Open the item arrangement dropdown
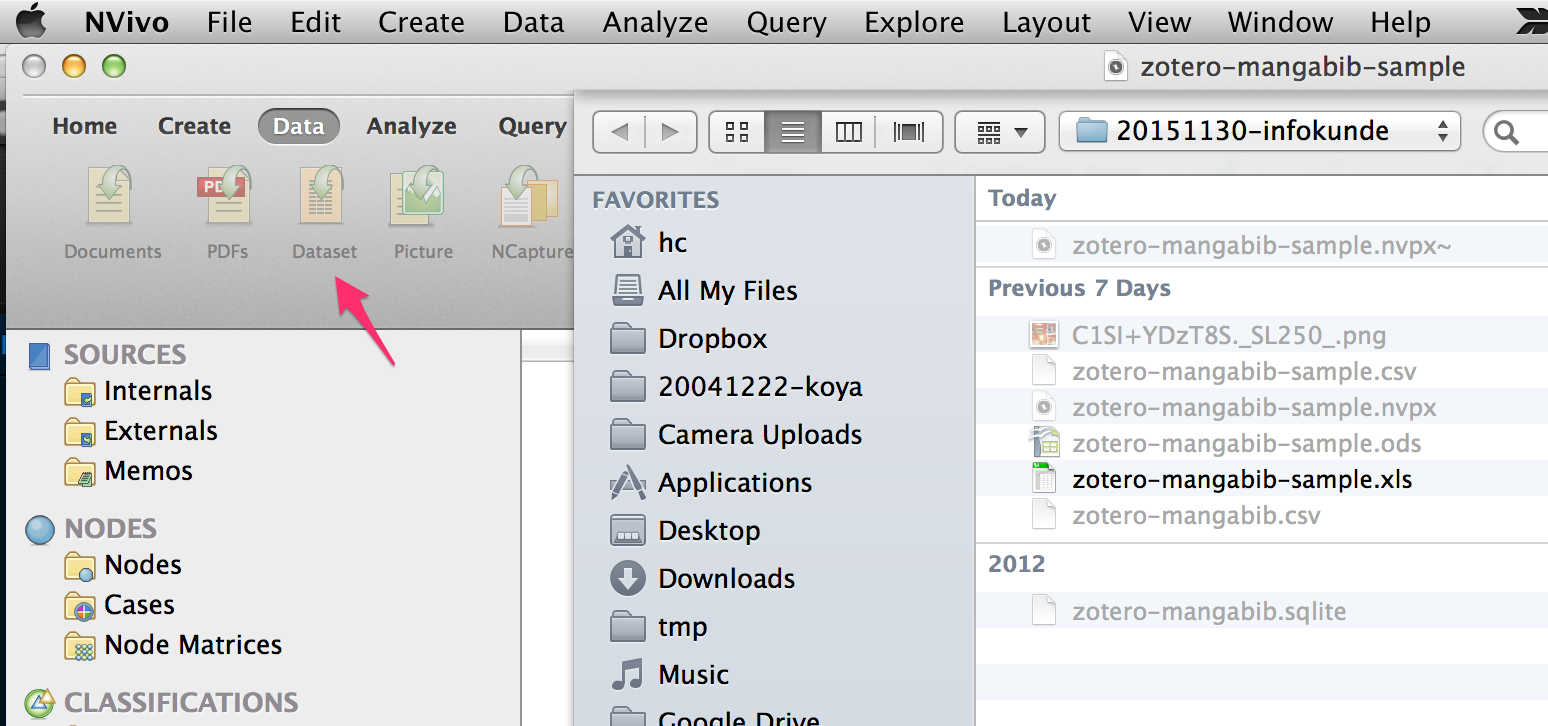The width and height of the screenshot is (1548, 726). click(x=1000, y=132)
